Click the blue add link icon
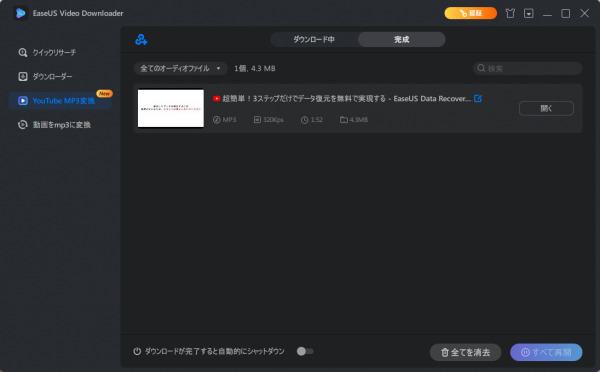This screenshot has height=372, width=600. pos(141,39)
